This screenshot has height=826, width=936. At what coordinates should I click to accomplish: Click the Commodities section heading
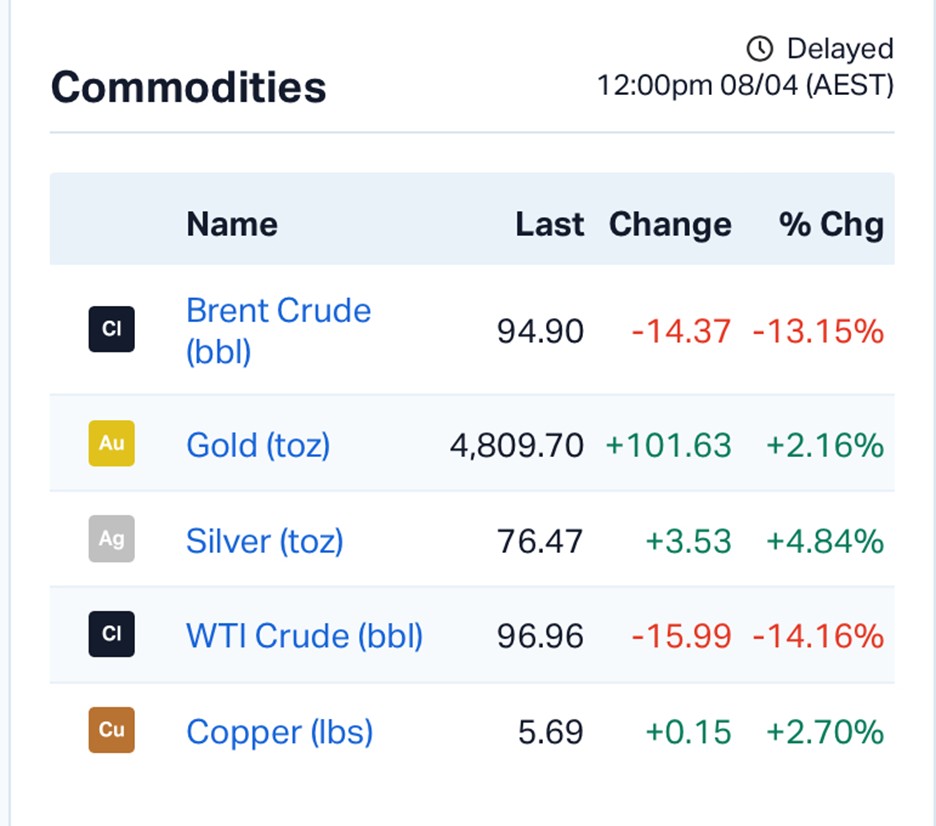(x=188, y=87)
